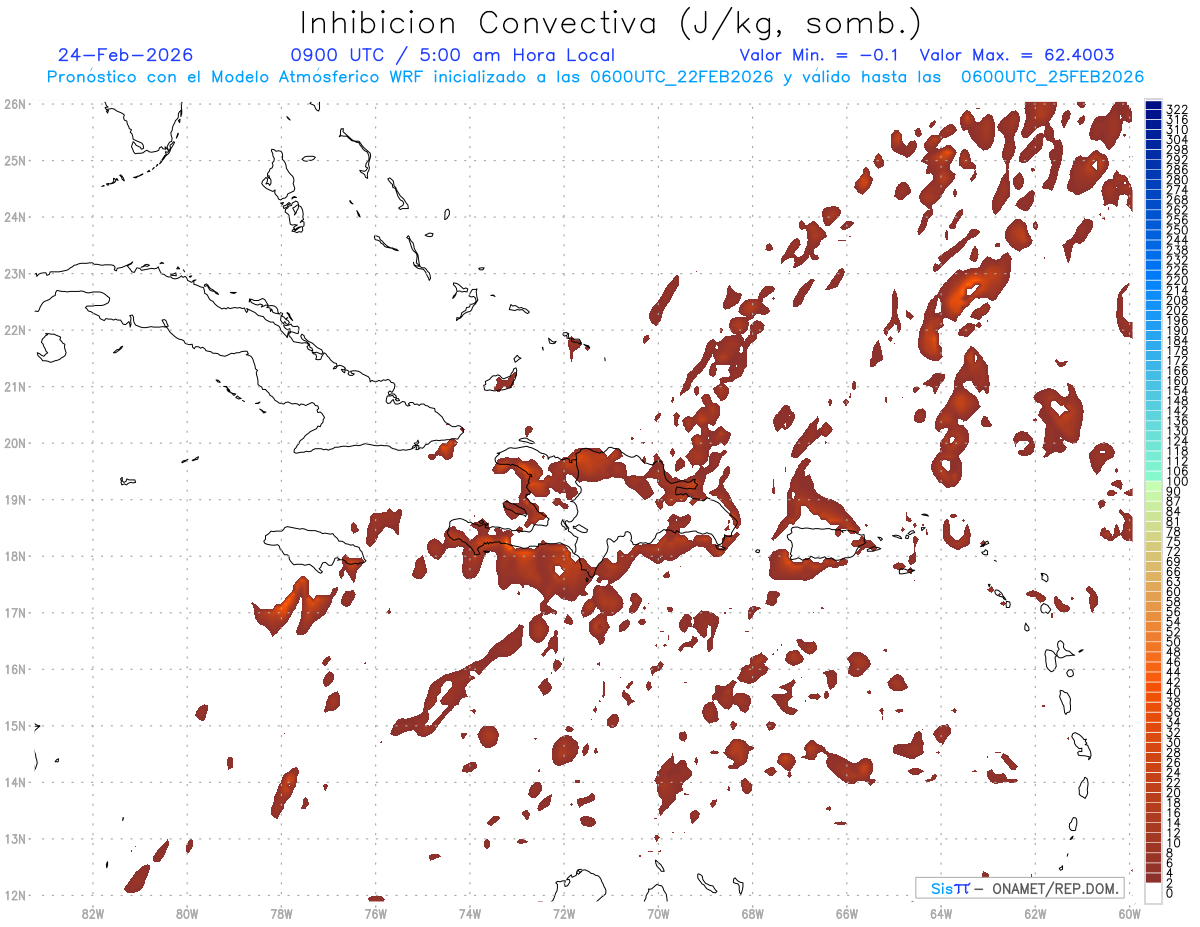Image resolution: width=1200 pixels, height=927 pixels.
Task: Click the 'SisTT - ONAMET/REP.DOM.' credit box
Action: click(x=1020, y=888)
